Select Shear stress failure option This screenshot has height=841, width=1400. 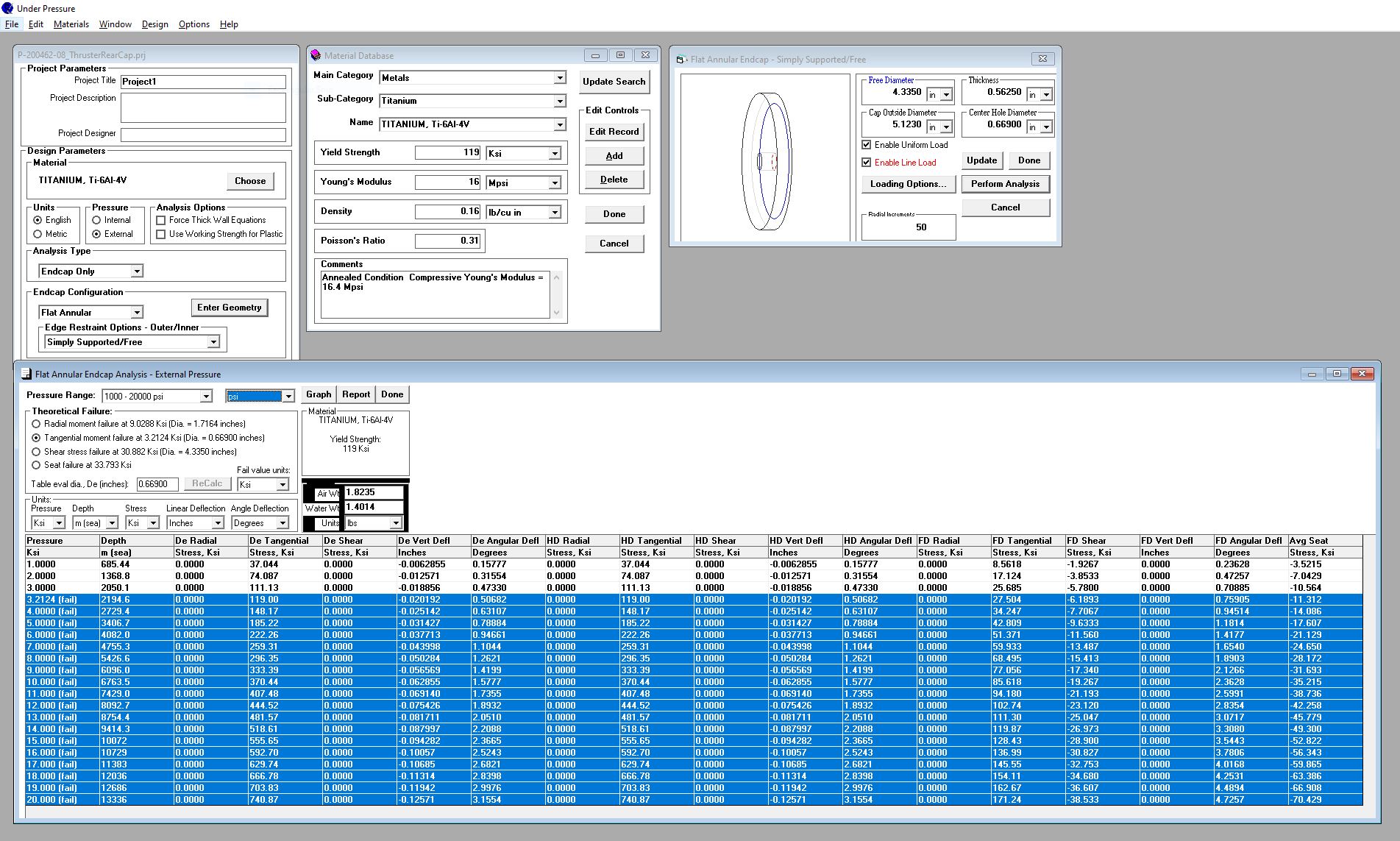click(x=36, y=452)
